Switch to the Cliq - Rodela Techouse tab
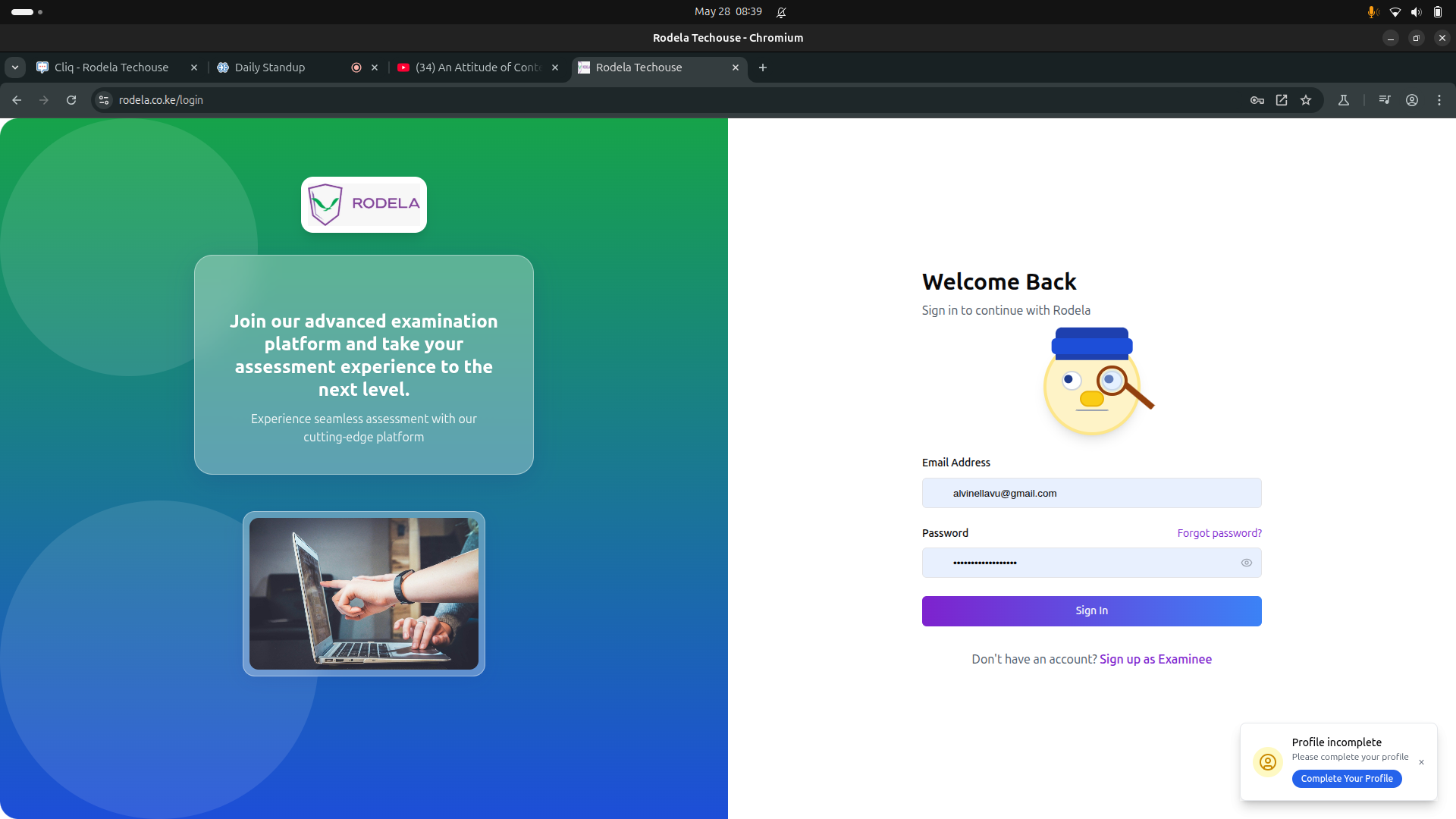This screenshot has height=819, width=1456. (x=111, y=67)
